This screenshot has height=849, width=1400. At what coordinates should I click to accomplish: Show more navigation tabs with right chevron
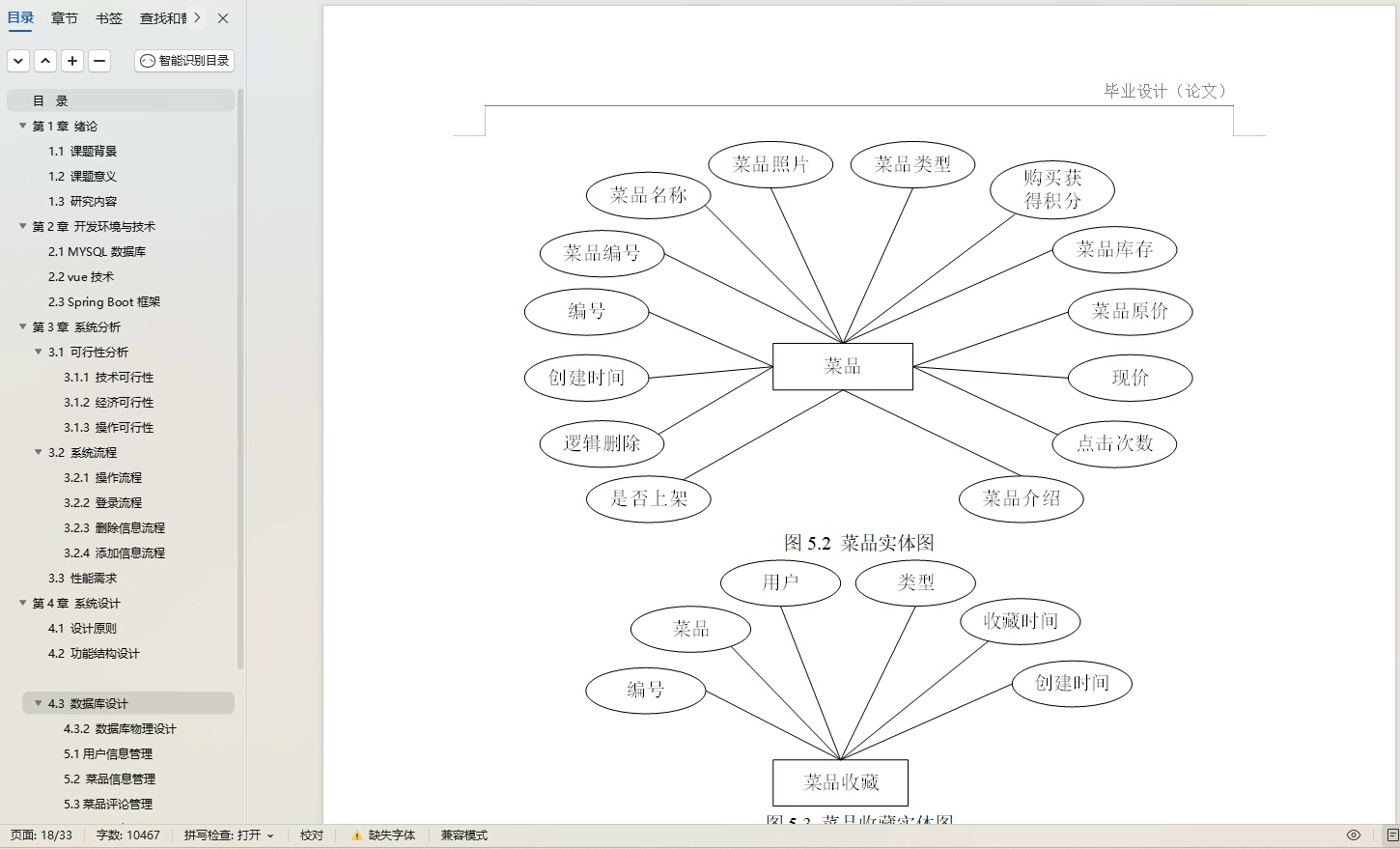point(197,17)
